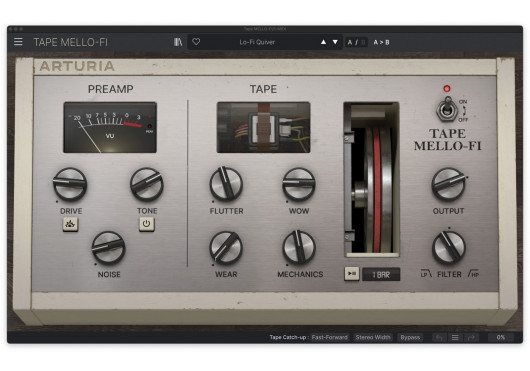Copy settings with A > B button

tap(381, 42)
